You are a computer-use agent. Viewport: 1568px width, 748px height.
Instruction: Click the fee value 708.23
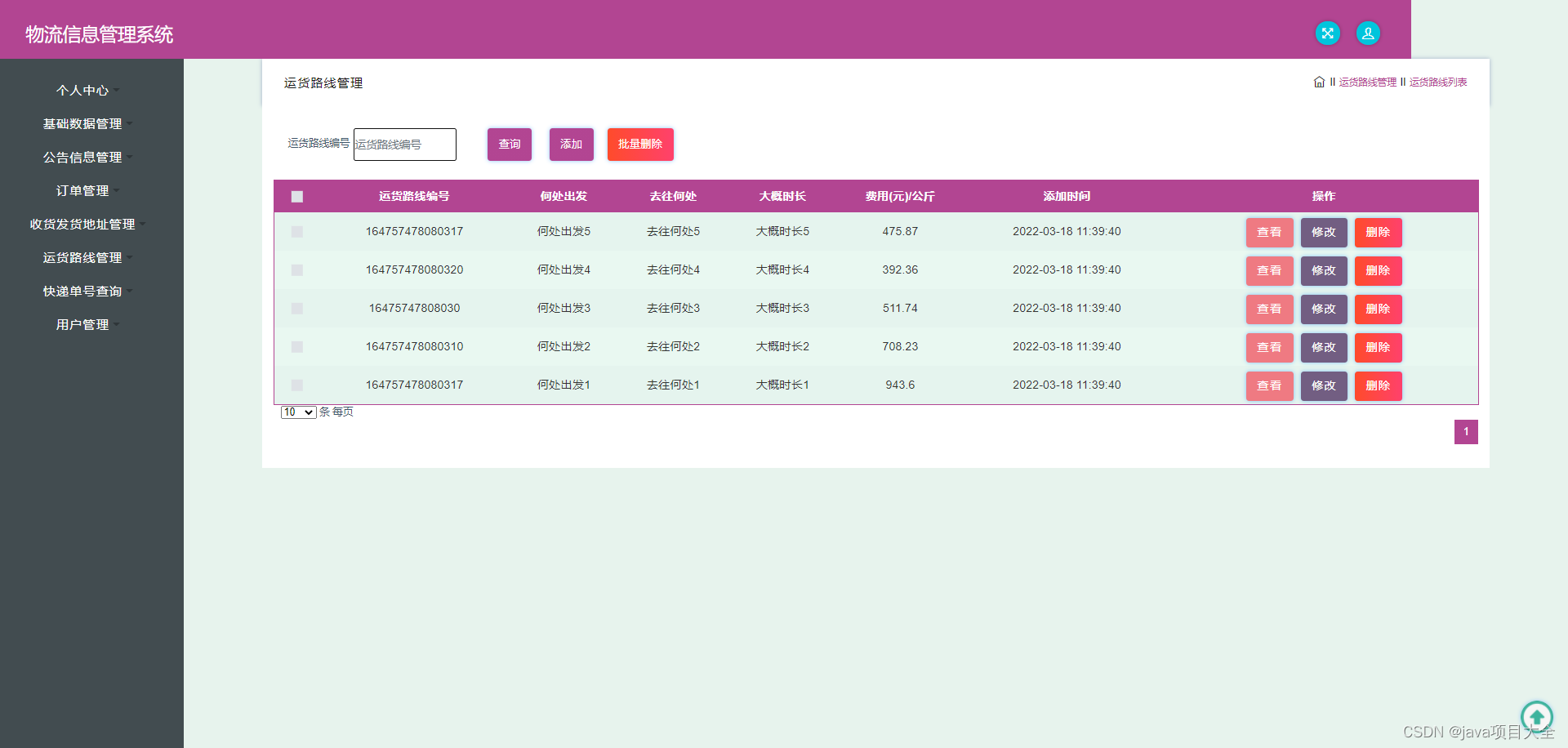[900, 346]
